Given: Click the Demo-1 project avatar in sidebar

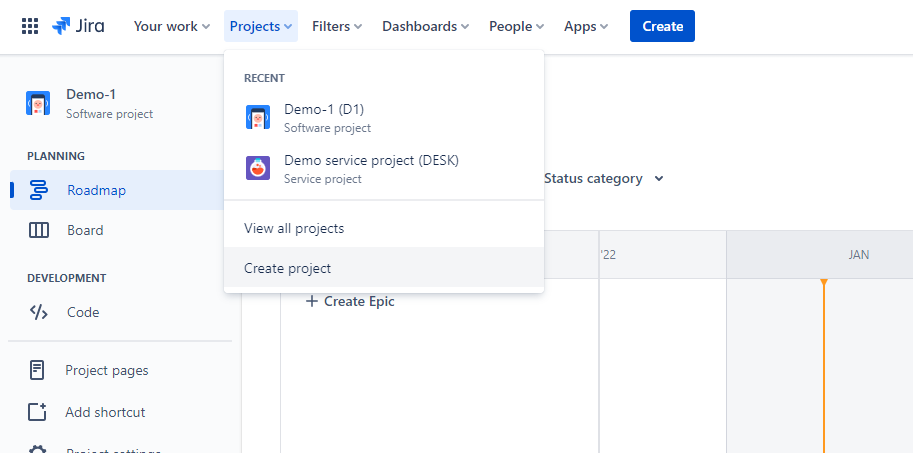Looking at the screenshot, I should coord(38,103).
